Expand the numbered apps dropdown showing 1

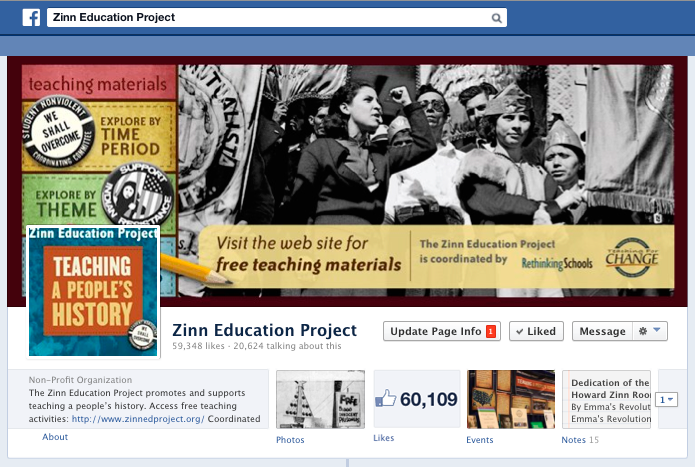666,400
